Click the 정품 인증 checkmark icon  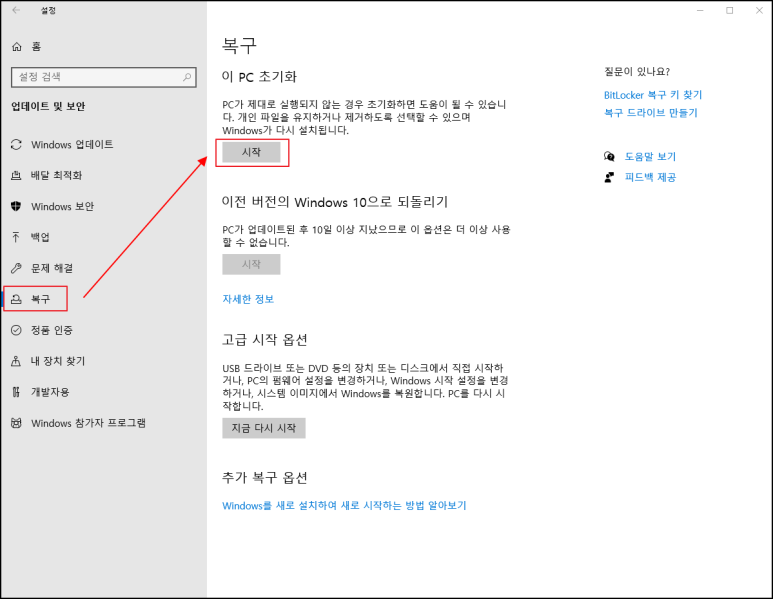coord(16,330)
